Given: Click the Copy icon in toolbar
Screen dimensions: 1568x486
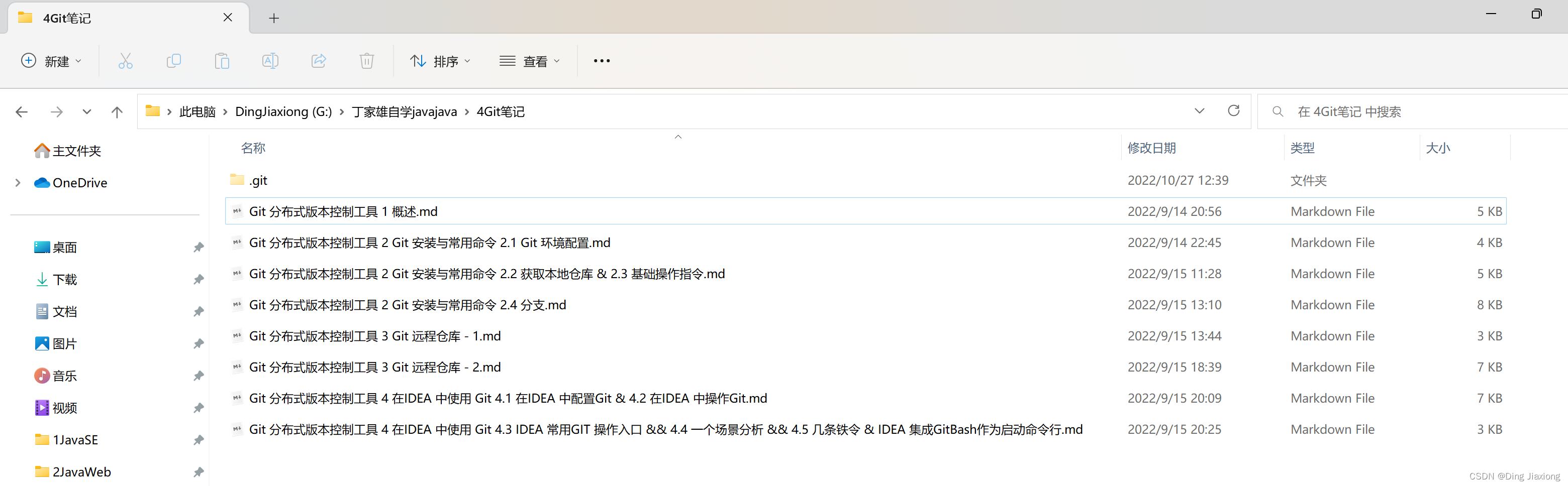Looking at the screenshot, I should (x=173, y=61).
